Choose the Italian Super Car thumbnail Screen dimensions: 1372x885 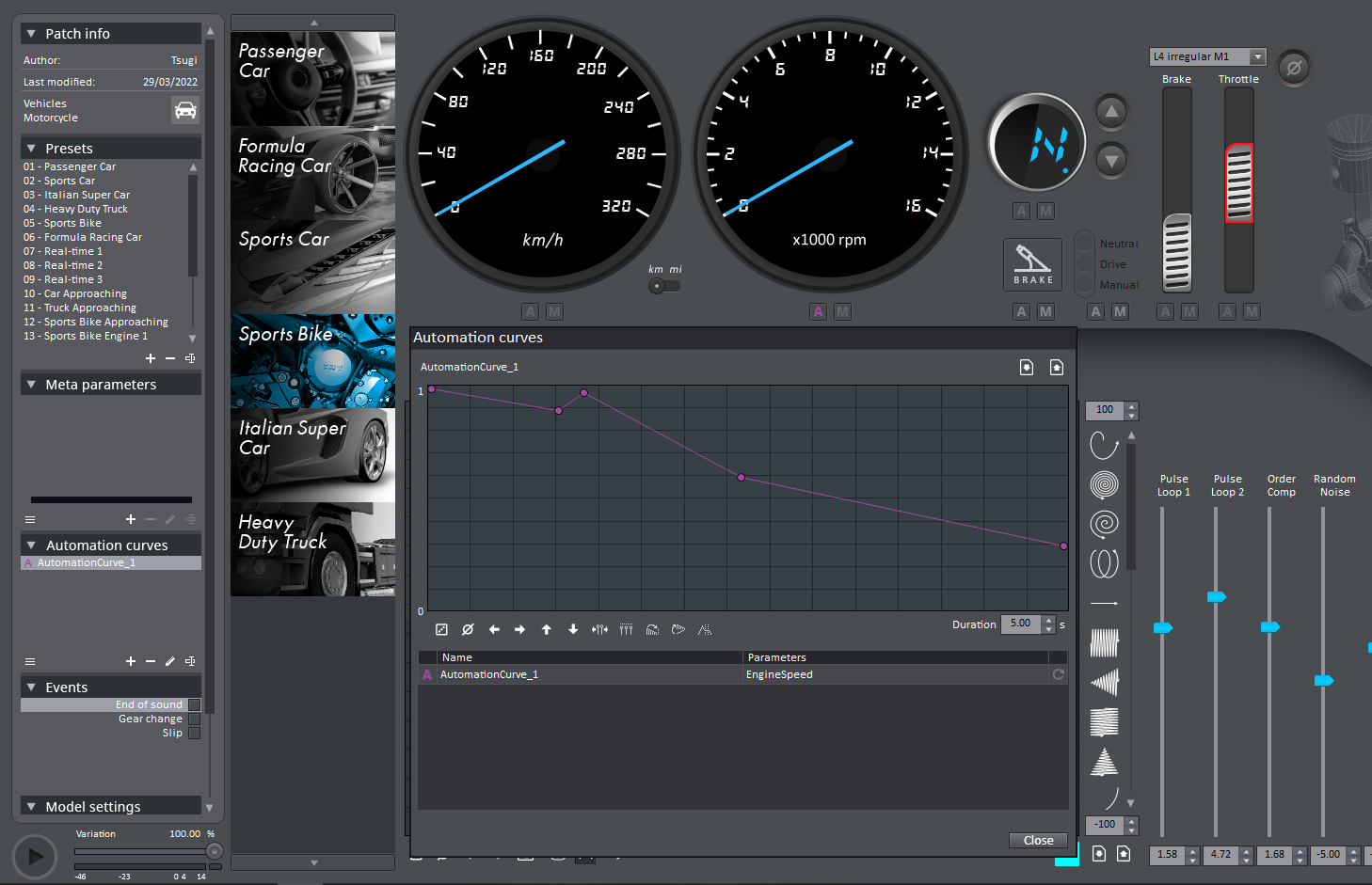[x=312, y=455]
